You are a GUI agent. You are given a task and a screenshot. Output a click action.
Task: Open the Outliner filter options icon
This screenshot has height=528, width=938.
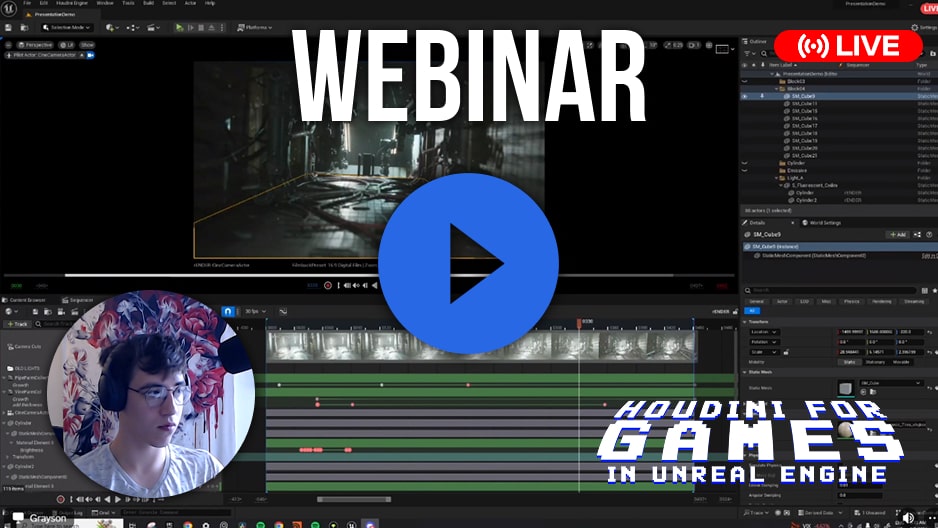click(x=748, y=54)
